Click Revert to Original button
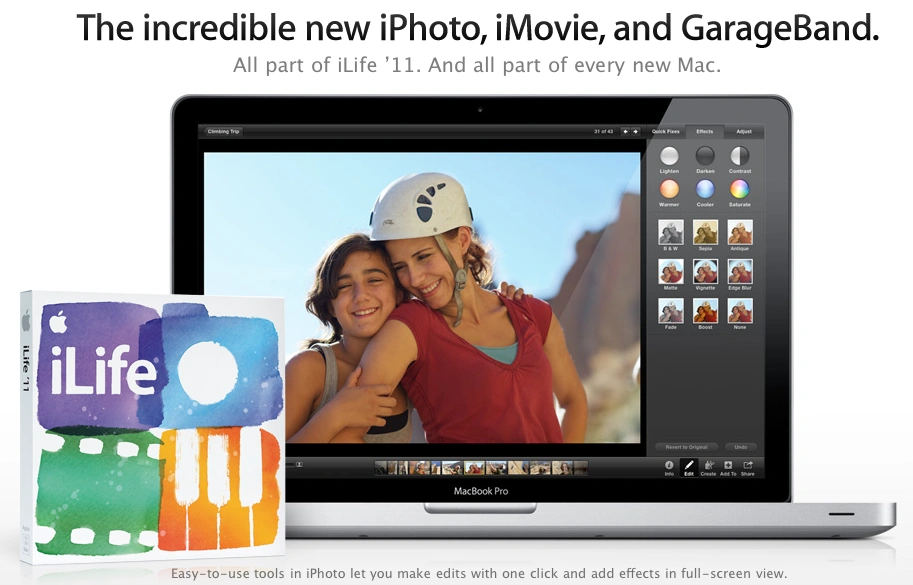The image size is (913, 585). tap(686, 447)
